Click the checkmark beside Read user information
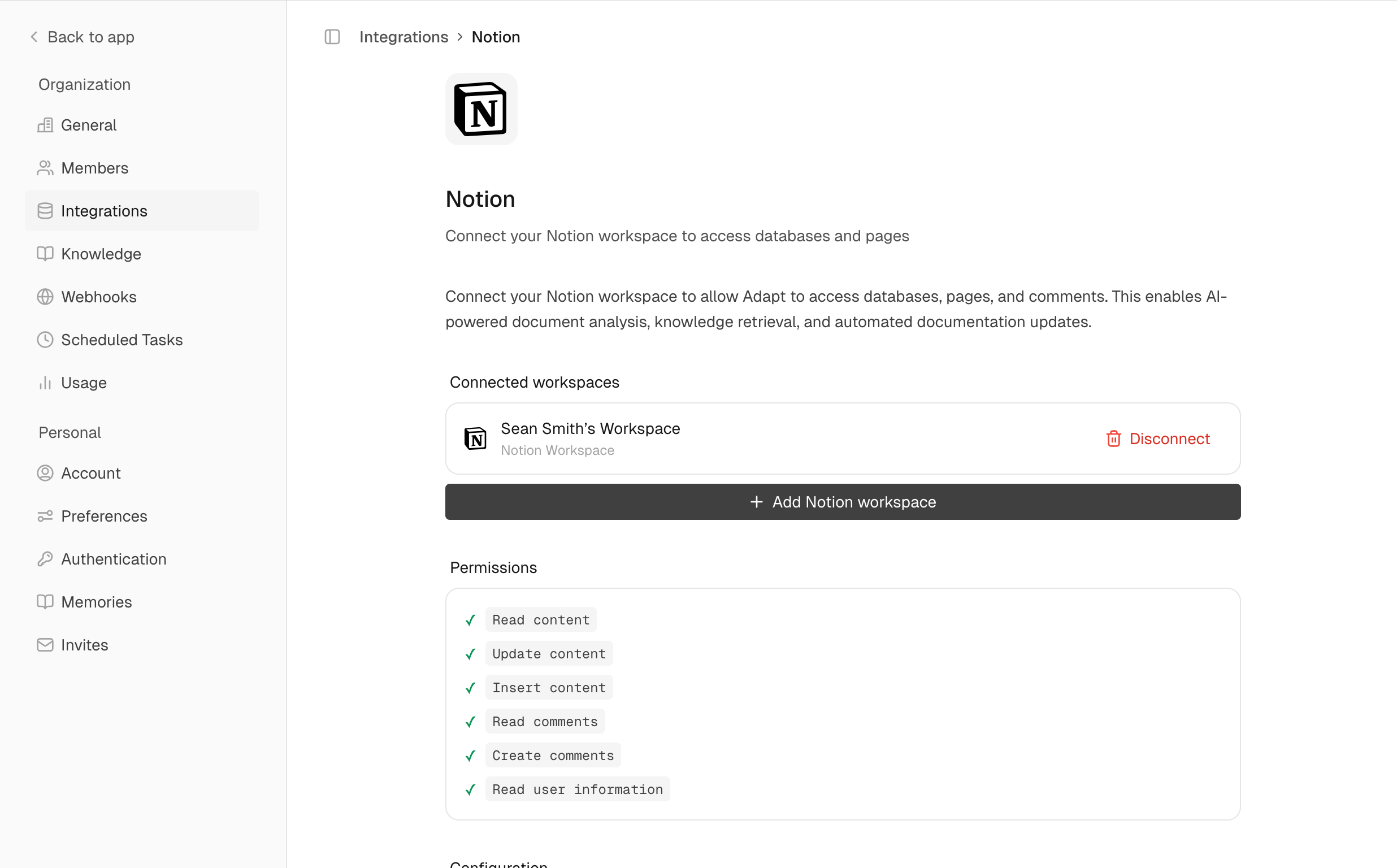 pos(471,790)
